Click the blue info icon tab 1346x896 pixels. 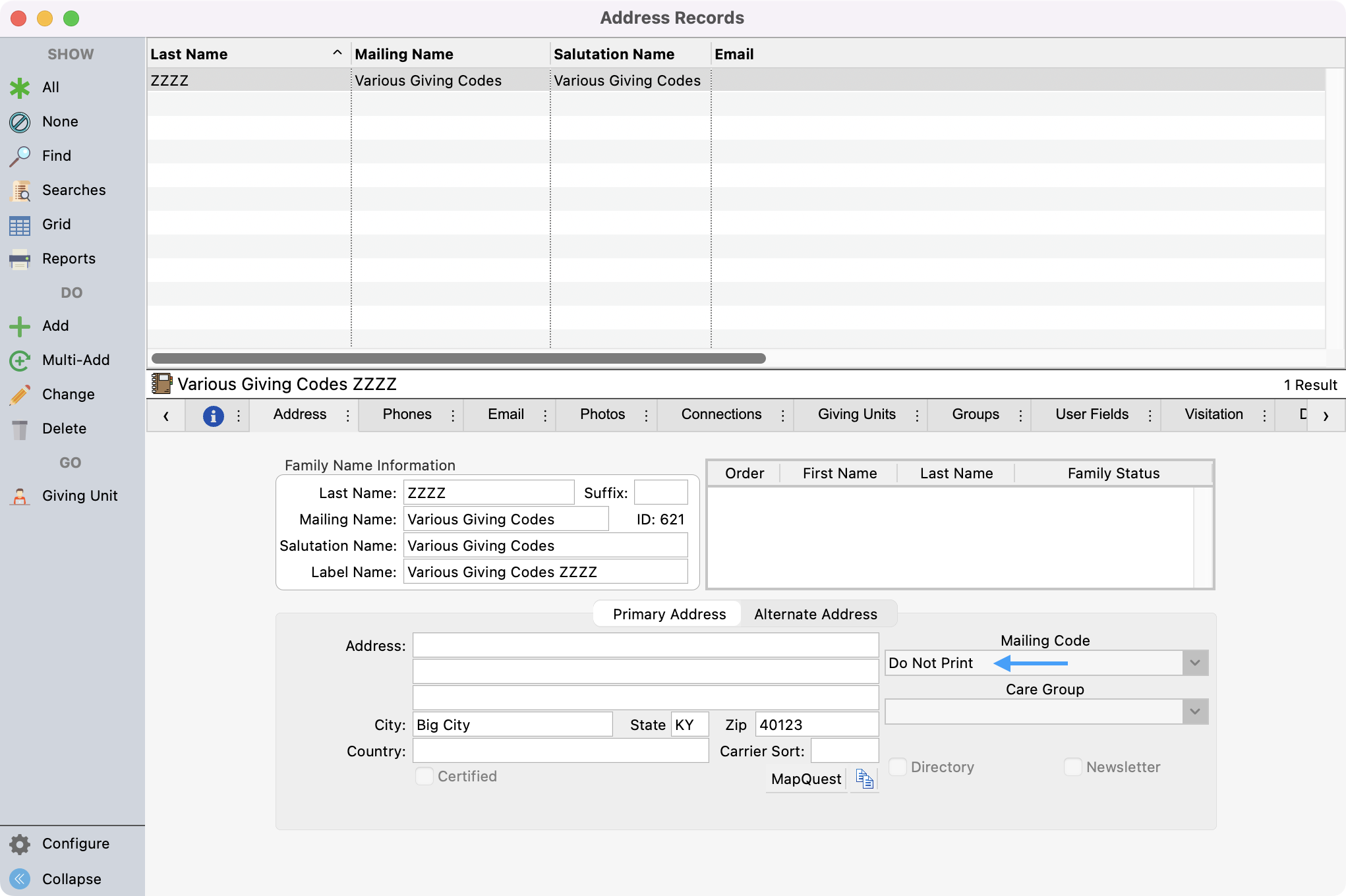[213, 416]
